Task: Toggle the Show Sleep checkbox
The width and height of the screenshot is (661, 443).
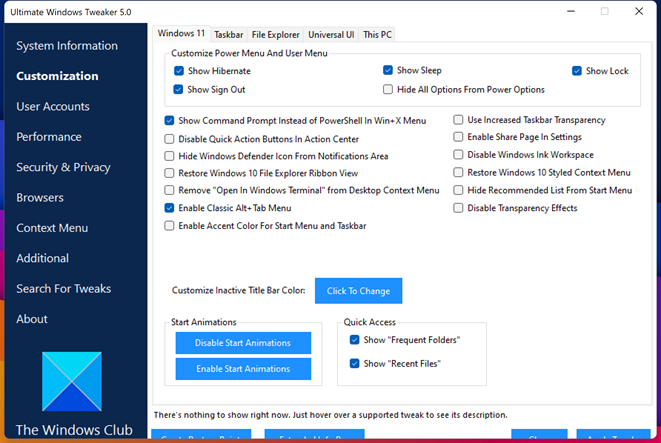Action: (388, 70)
